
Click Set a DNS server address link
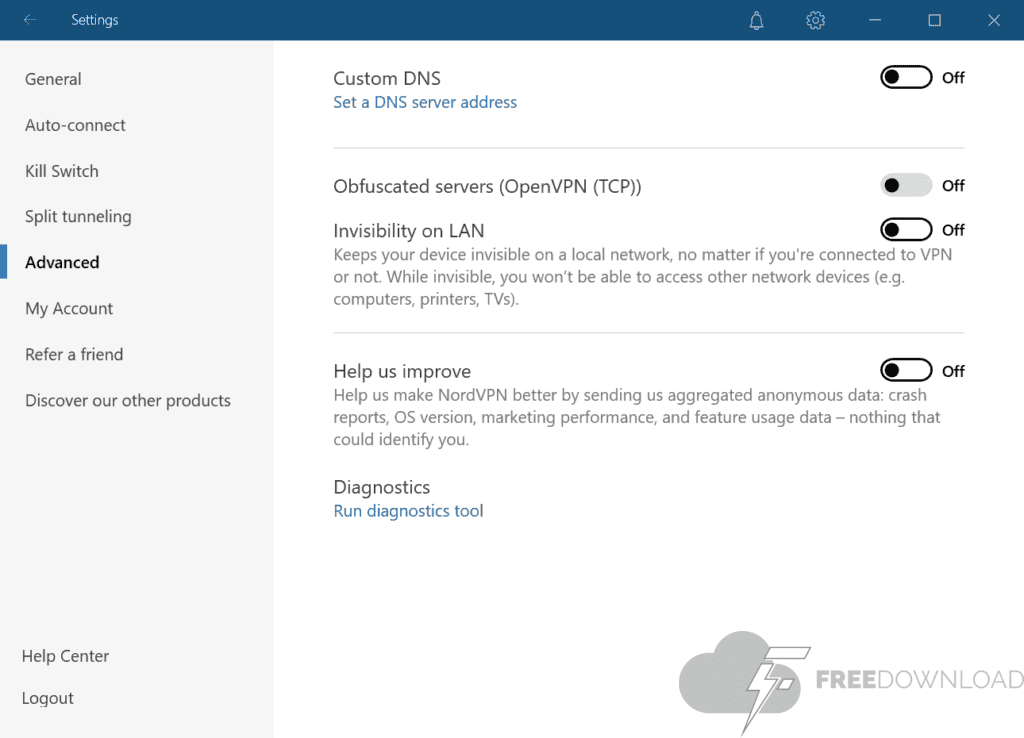[425, 102]
